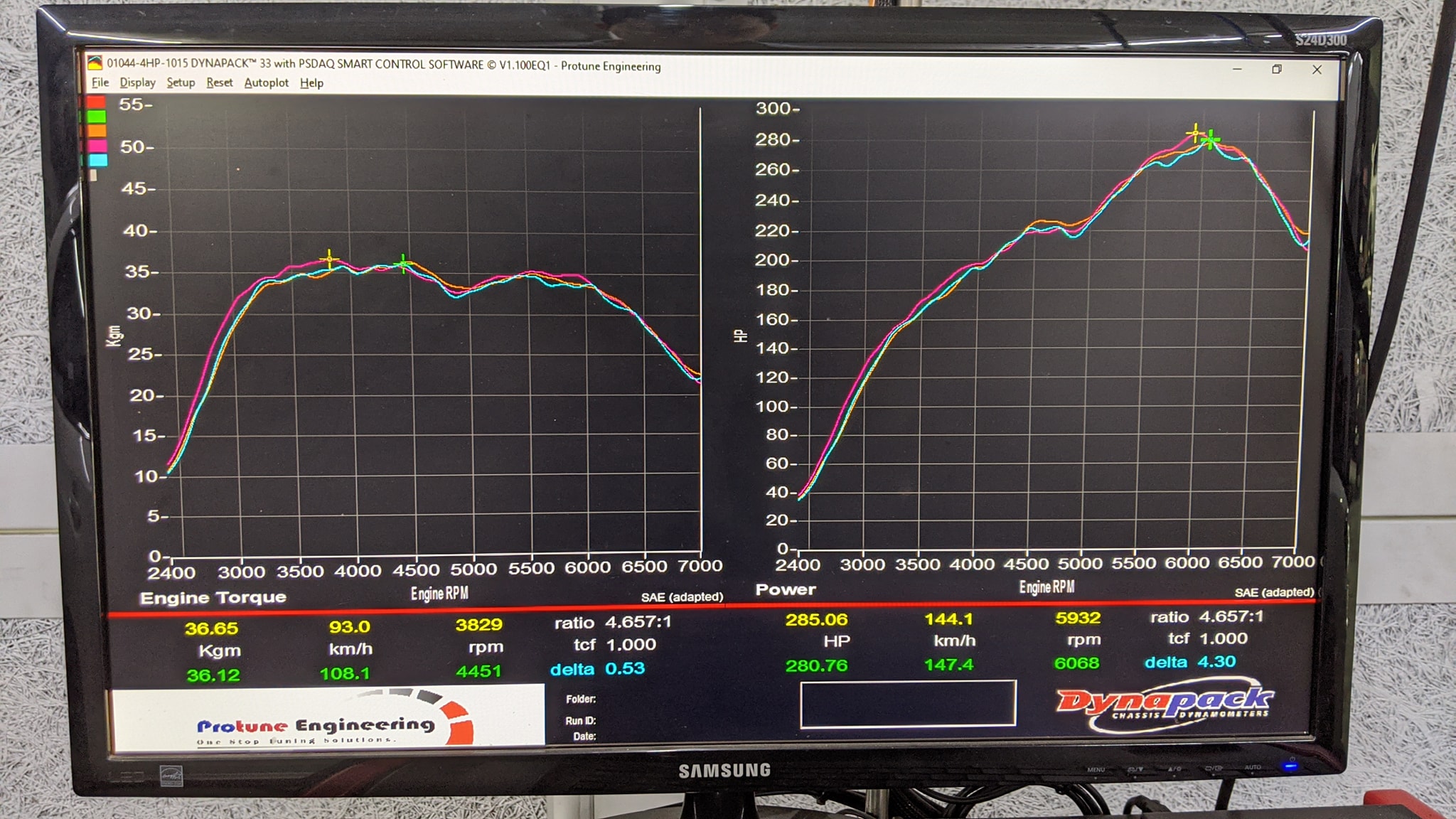Screen dimensions: 1456x819
Task: Click SAE (adapted) under power graph
Action: pos(1274,592)
